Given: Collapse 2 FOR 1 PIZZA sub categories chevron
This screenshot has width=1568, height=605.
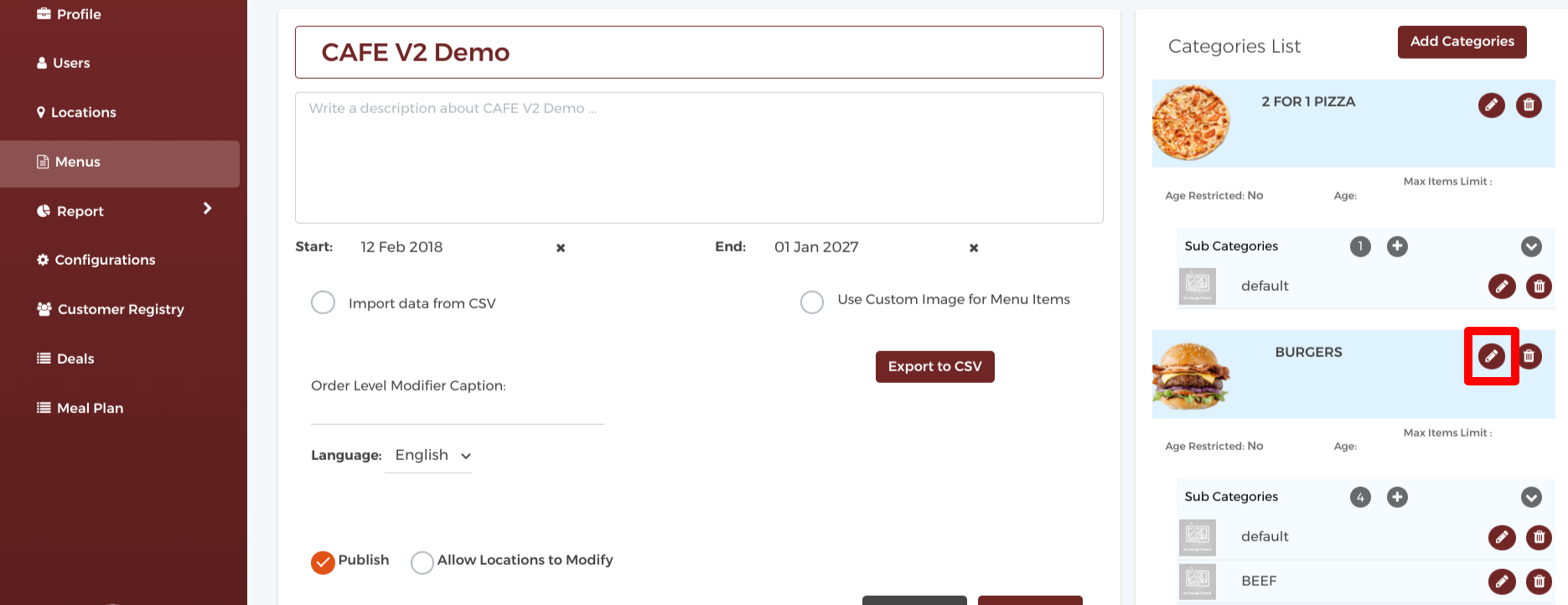Looking at the screenshot, I should (x=1531, y=246).
